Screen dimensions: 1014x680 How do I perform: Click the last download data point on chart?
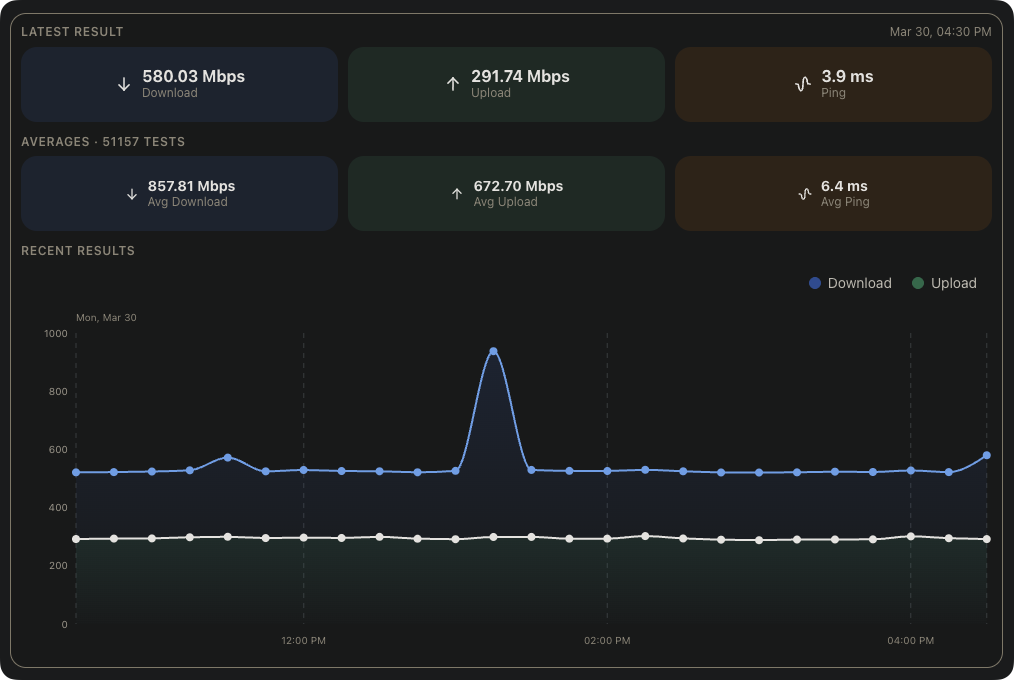[x=986, y=455]
